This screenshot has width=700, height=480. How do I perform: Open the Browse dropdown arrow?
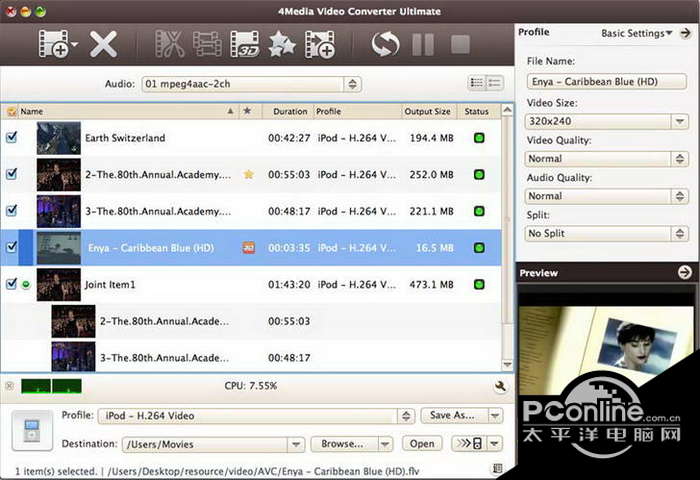(385, 444)
